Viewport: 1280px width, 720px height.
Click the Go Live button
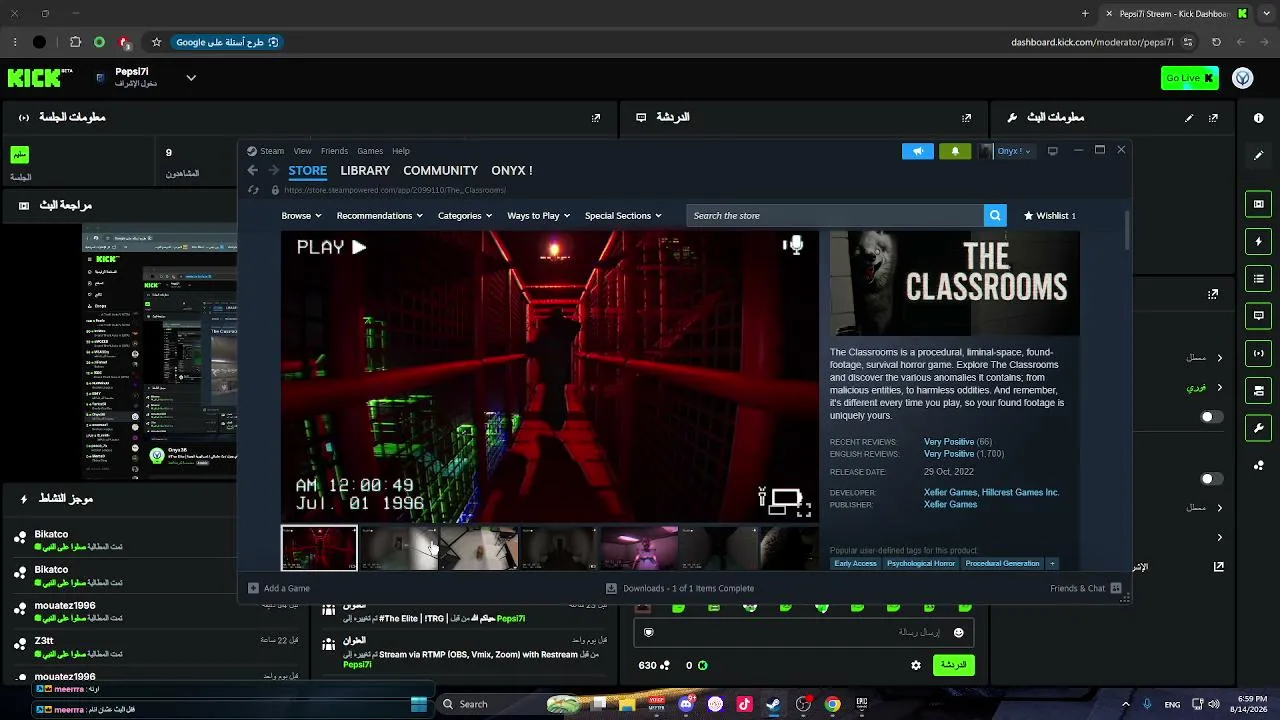(1190, 78)
